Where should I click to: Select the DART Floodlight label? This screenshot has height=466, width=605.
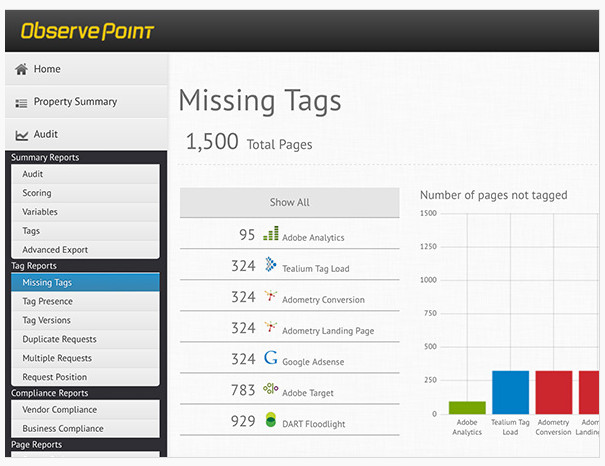[313, 424]
